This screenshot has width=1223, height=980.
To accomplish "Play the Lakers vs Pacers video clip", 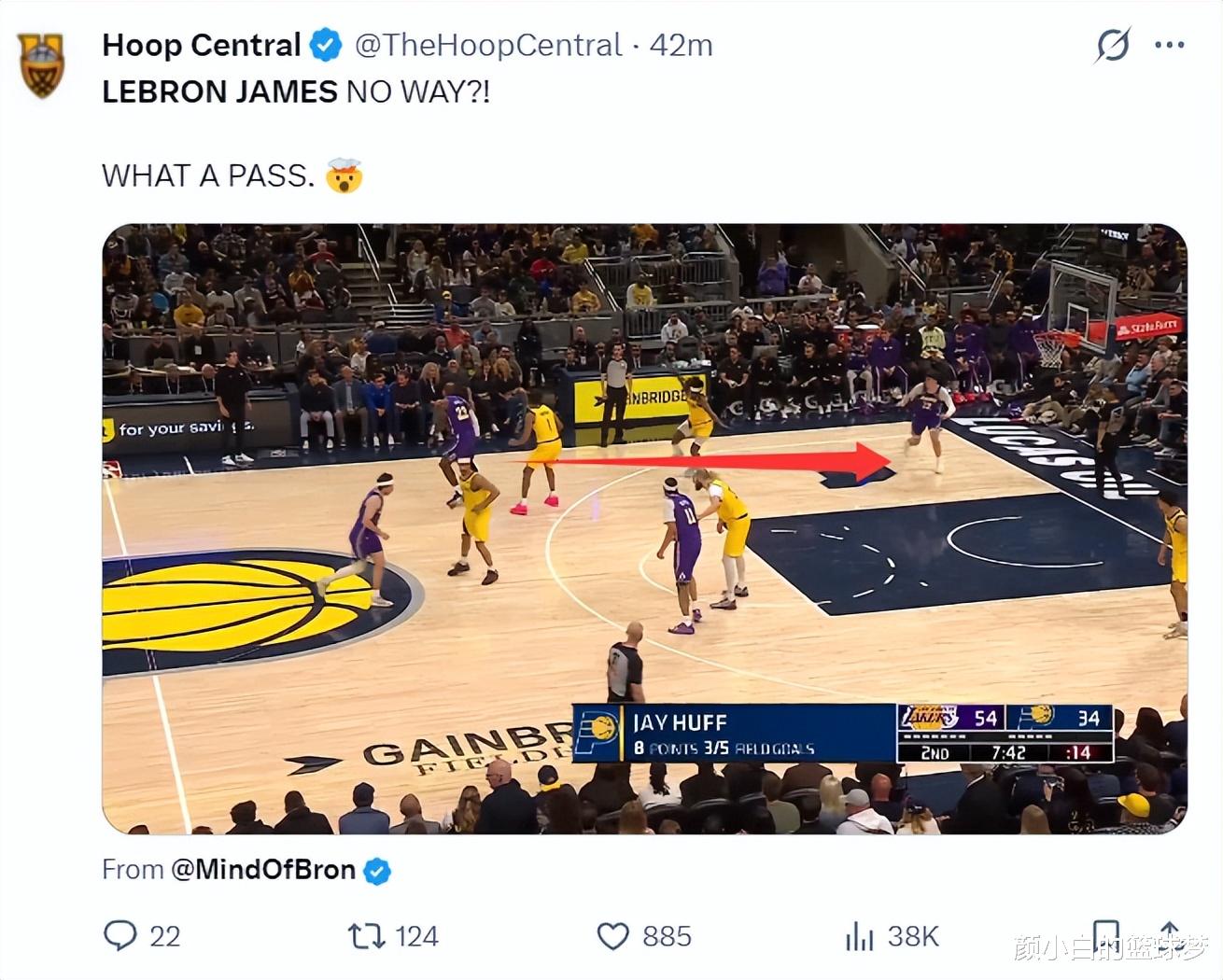I will 644,528.
